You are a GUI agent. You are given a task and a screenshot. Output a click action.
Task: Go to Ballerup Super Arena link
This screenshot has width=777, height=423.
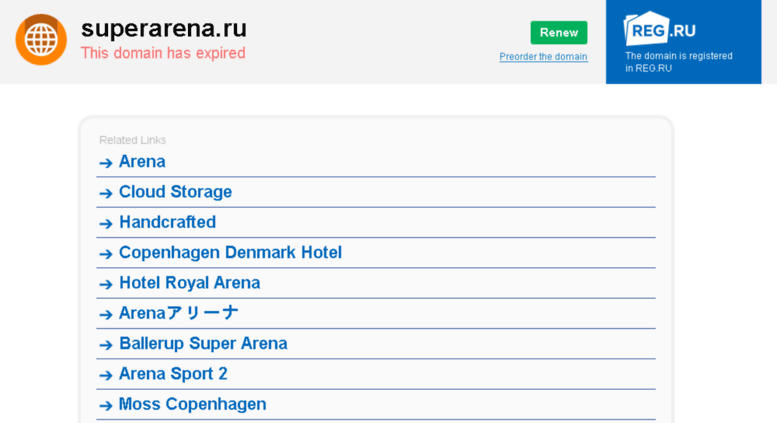(x=203, y=343)
